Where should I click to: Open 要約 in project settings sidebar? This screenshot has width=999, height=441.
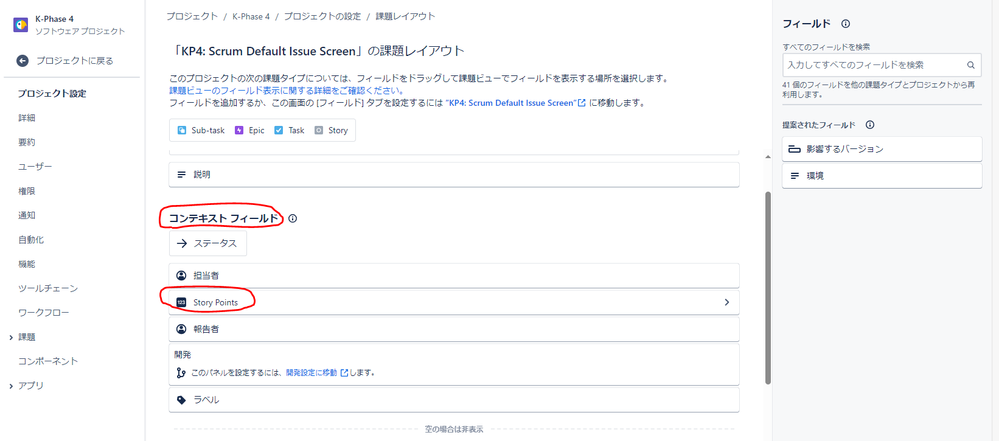coord(27,142)
